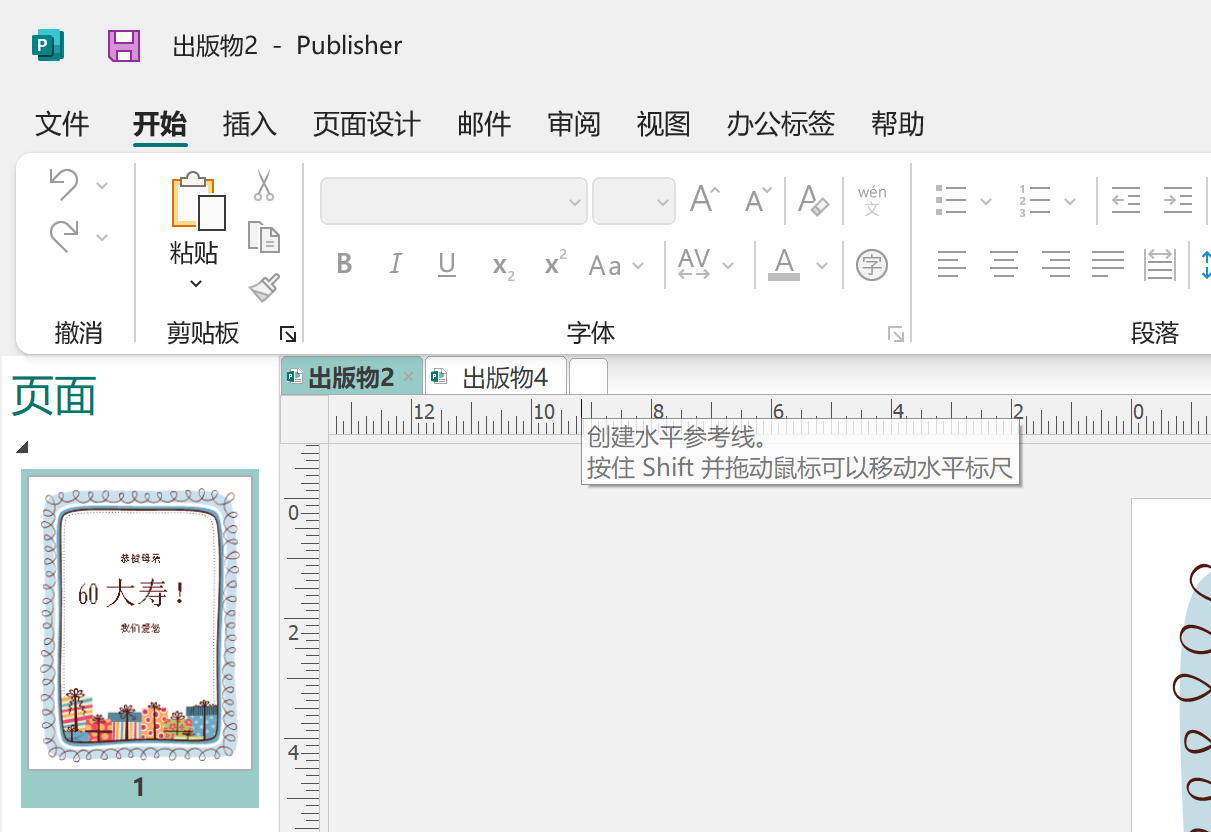
Task: Click the distributed alignment icon
Action: (1160, 265)
